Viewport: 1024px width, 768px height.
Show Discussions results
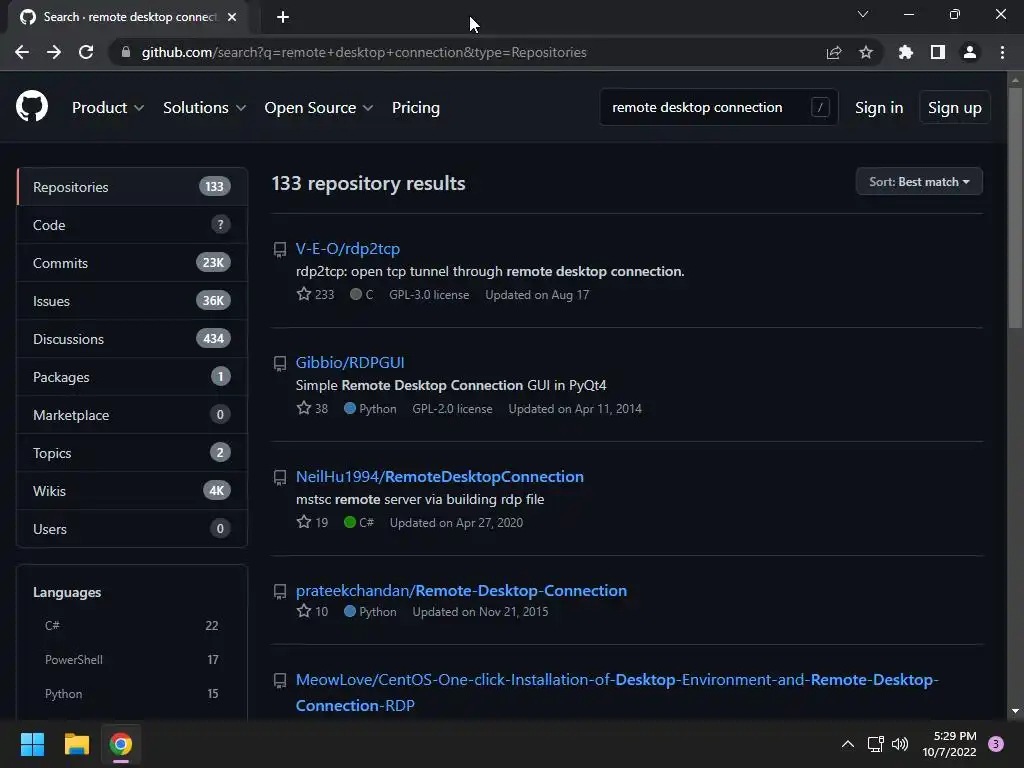pyautogui.click(x=132, y=339)
